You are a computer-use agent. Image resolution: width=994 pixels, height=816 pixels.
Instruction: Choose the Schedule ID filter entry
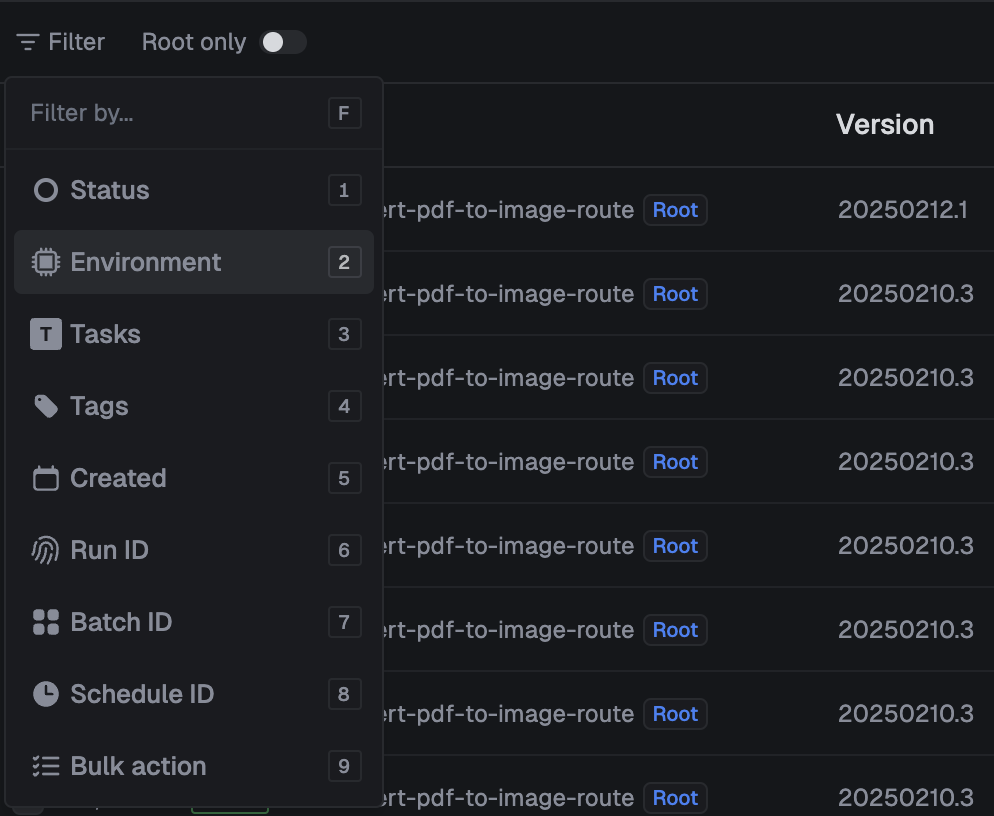click(142, 694)
